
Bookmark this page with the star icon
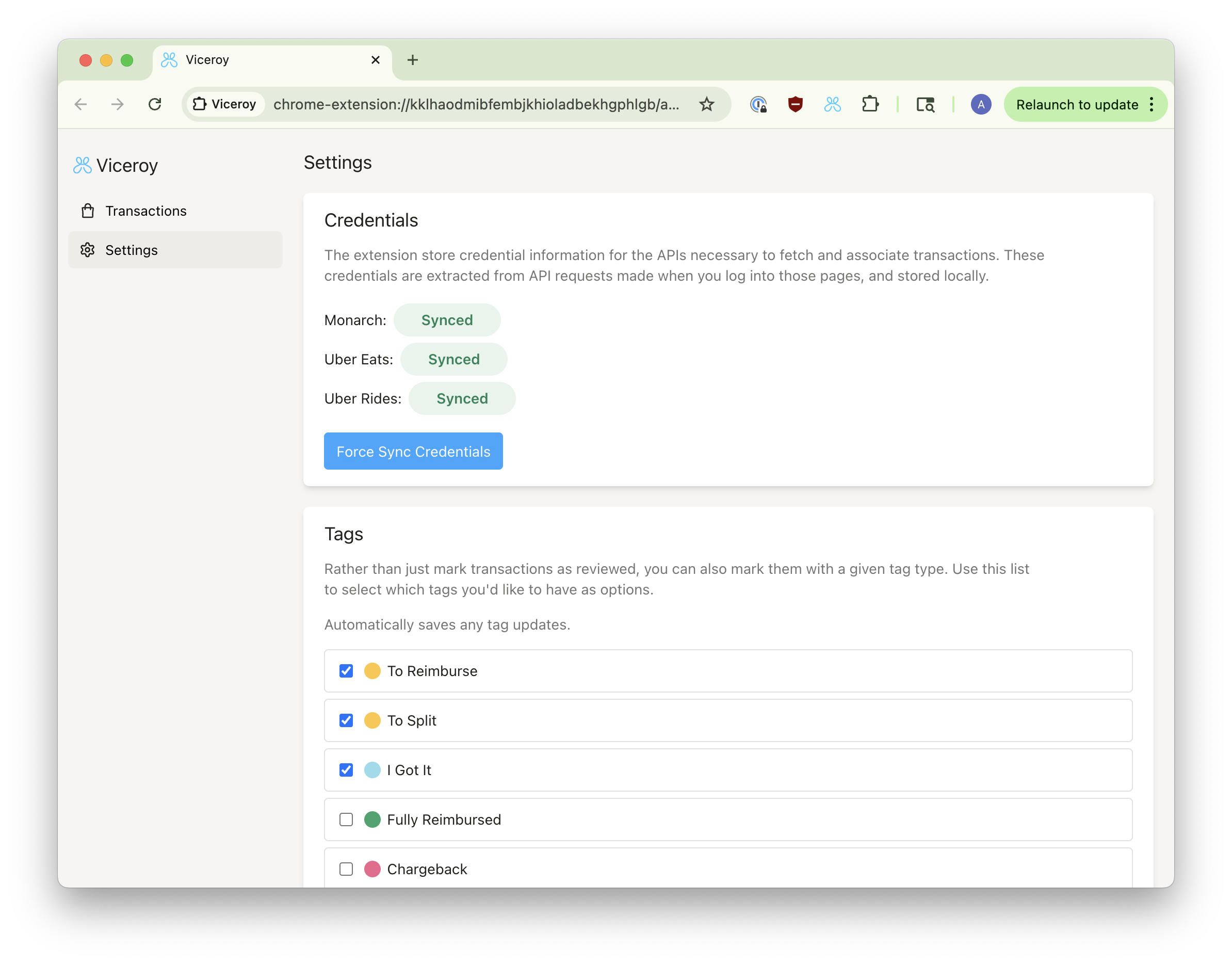706,104
